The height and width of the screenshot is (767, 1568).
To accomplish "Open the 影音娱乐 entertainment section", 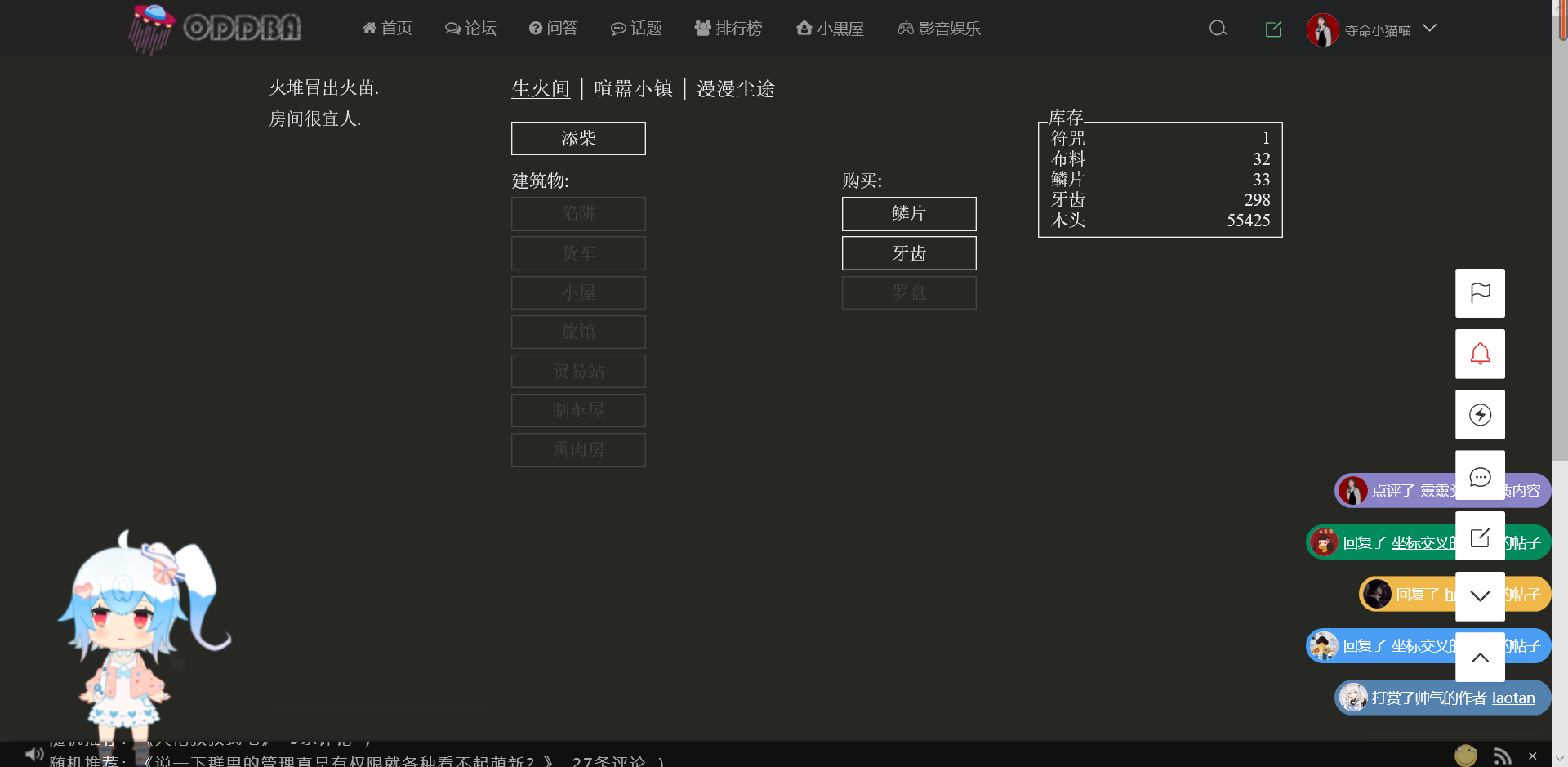I will point(939,29).
